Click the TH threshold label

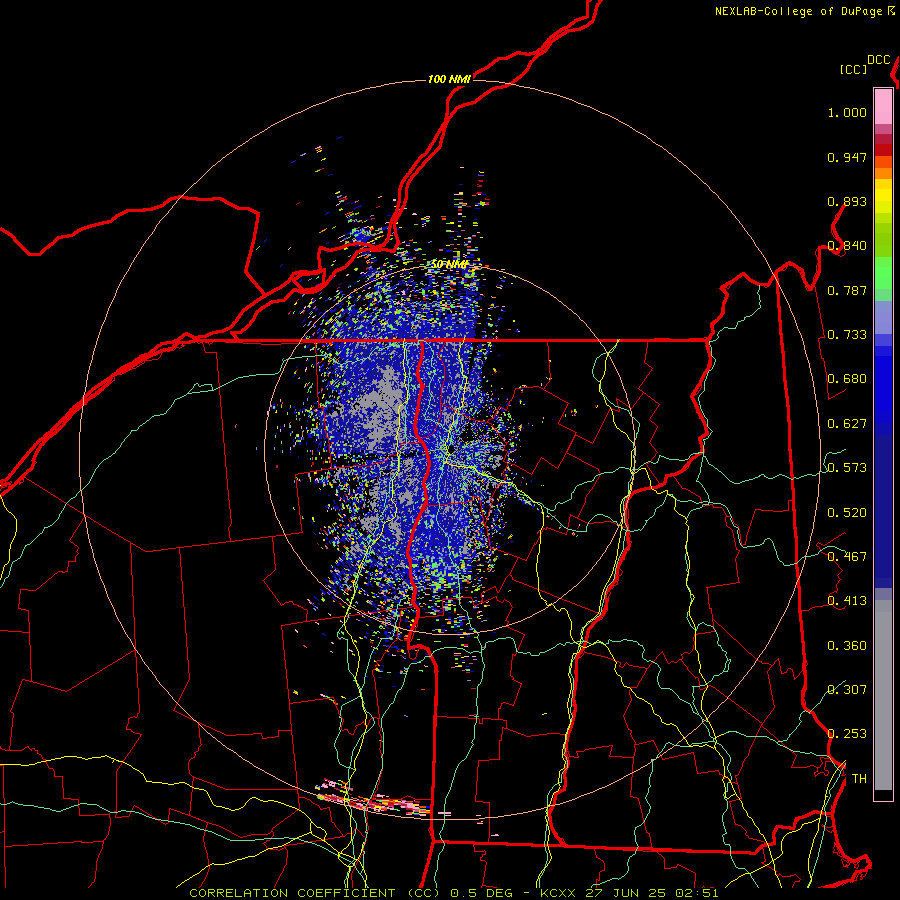[x=859, y=778]
